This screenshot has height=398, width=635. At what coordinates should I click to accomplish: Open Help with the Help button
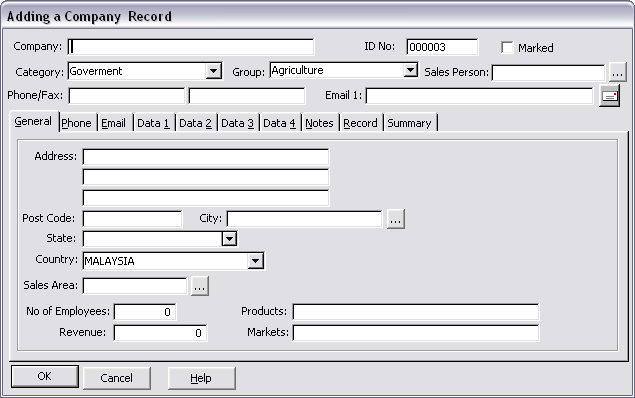click(201, 378)
